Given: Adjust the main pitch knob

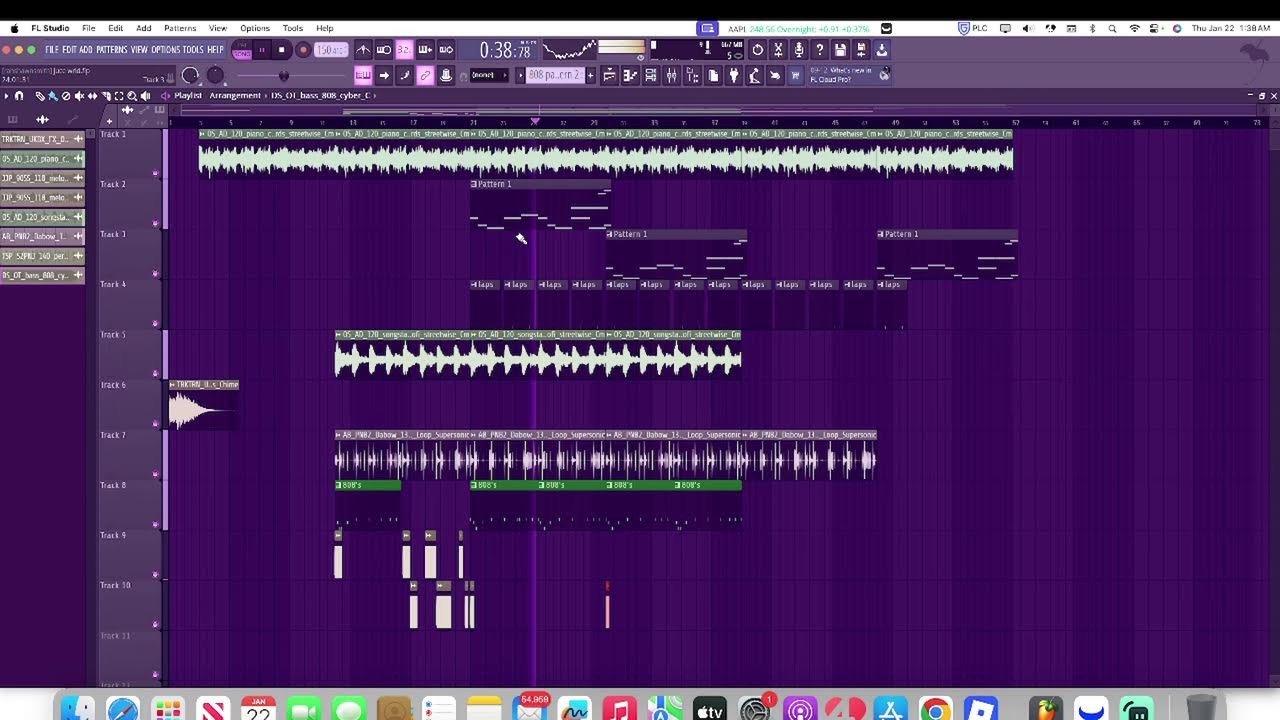Looking at the screenshot, I should coord(215,75).
